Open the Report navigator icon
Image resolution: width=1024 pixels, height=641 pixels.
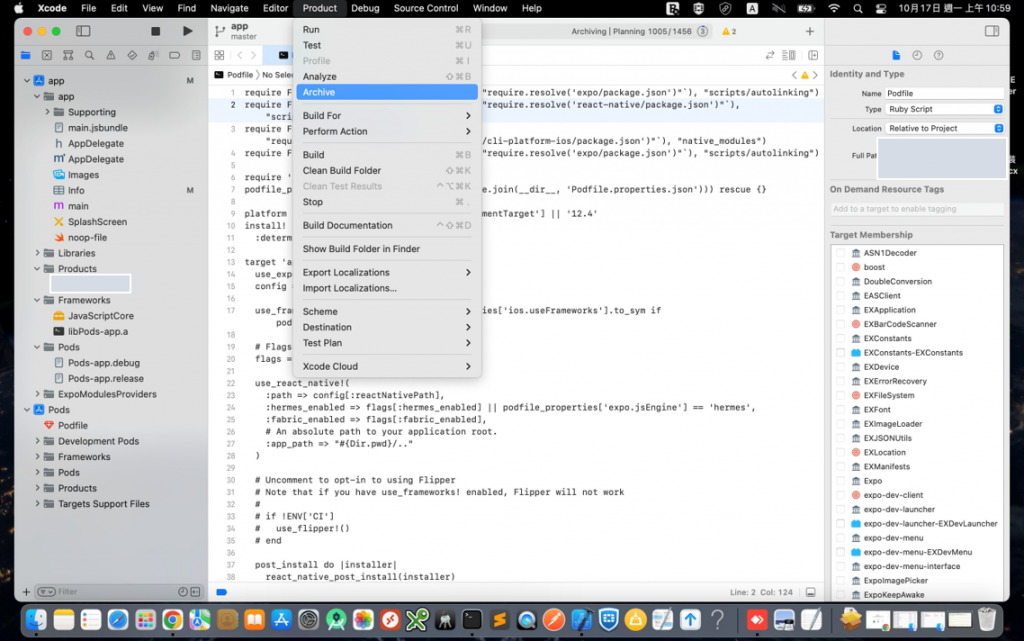(196, 55)
